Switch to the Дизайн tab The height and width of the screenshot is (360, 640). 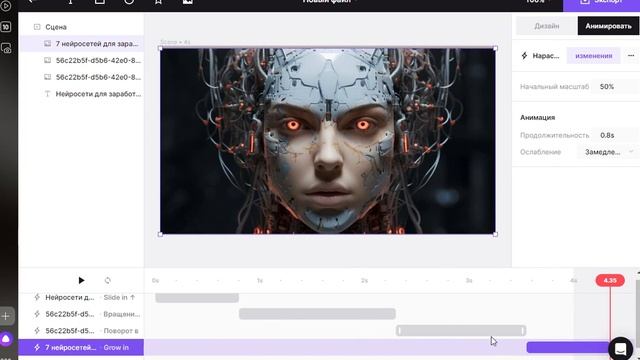[x=547, y=26]
